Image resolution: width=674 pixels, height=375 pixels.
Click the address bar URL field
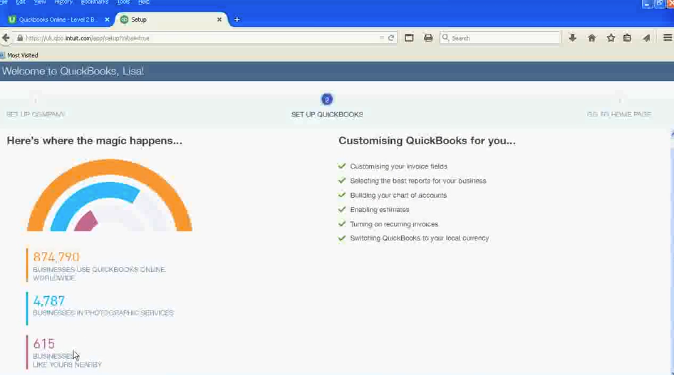coord(200,38)
